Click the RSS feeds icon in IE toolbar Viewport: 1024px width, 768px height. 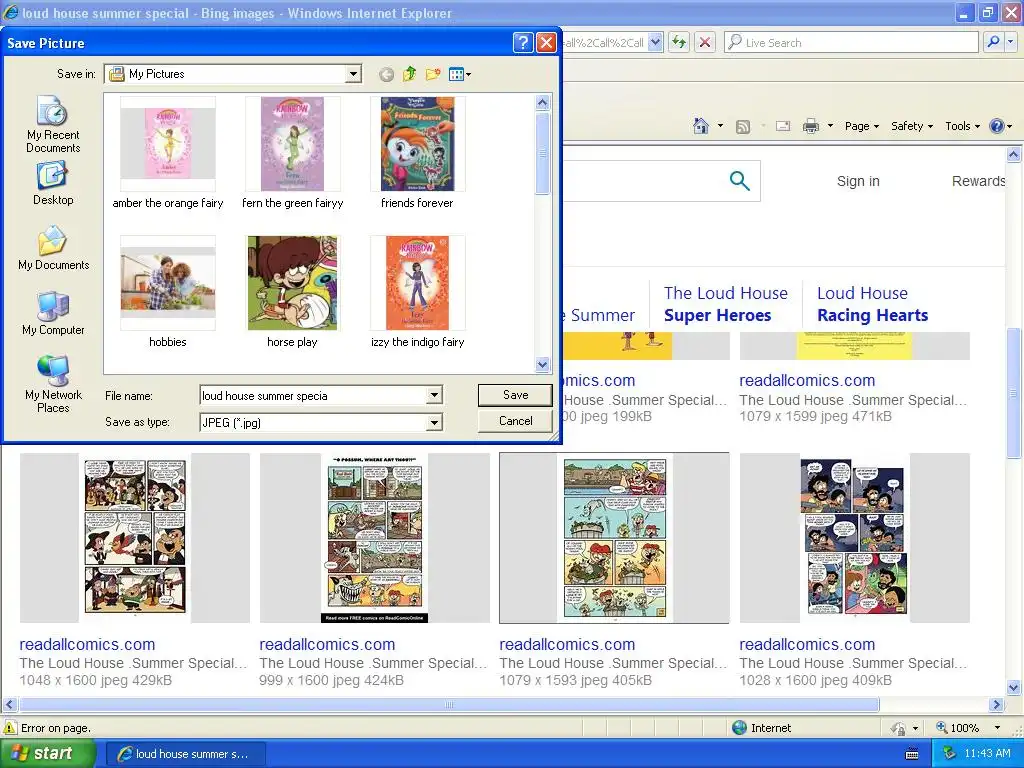pos(743,127)
